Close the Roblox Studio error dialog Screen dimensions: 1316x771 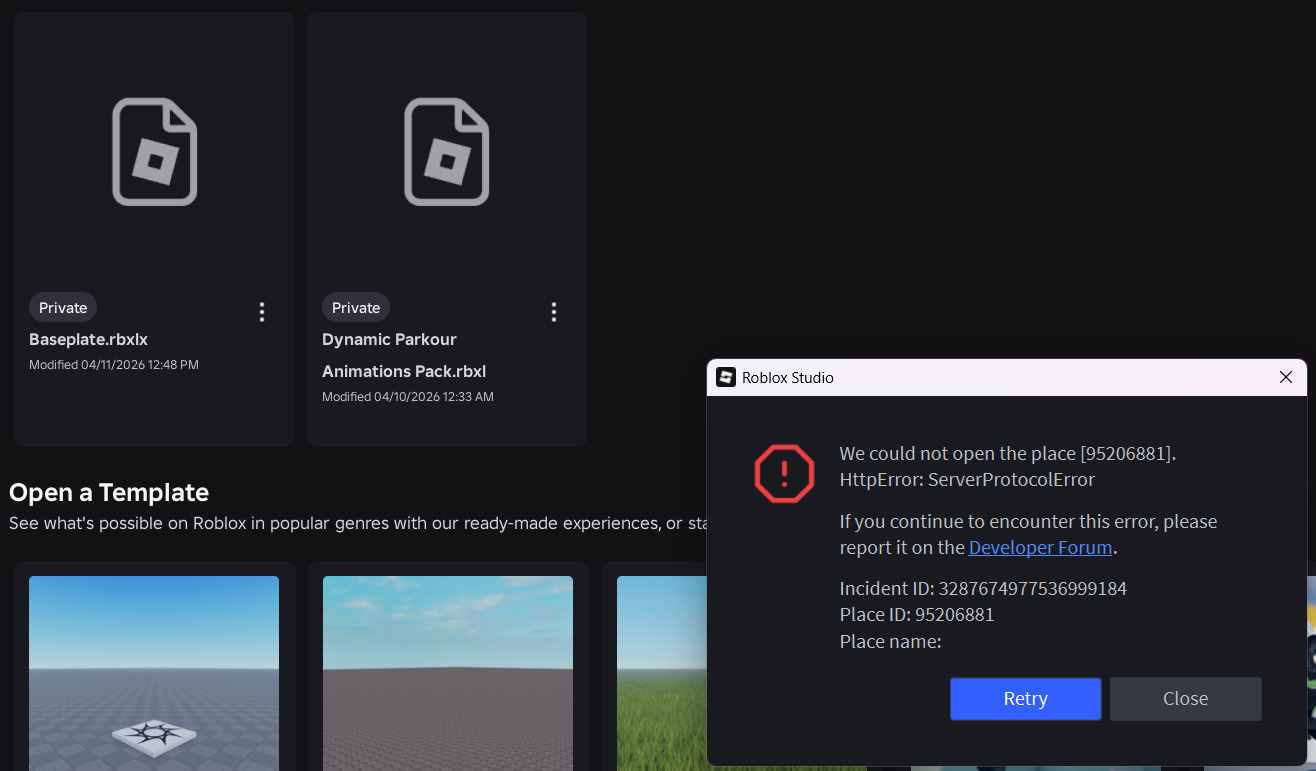[x=1286, y=377]
